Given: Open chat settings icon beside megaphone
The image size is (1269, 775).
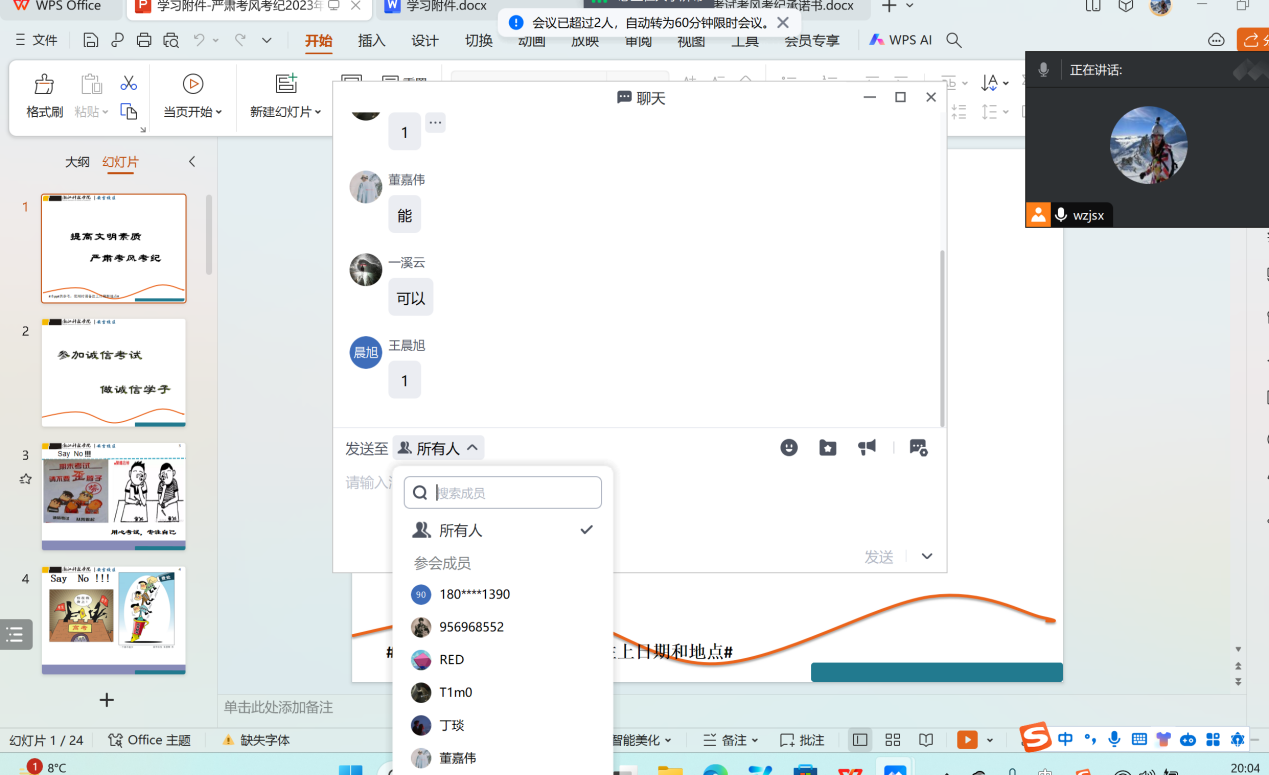Looking at the screenshot, I should 918,448.
